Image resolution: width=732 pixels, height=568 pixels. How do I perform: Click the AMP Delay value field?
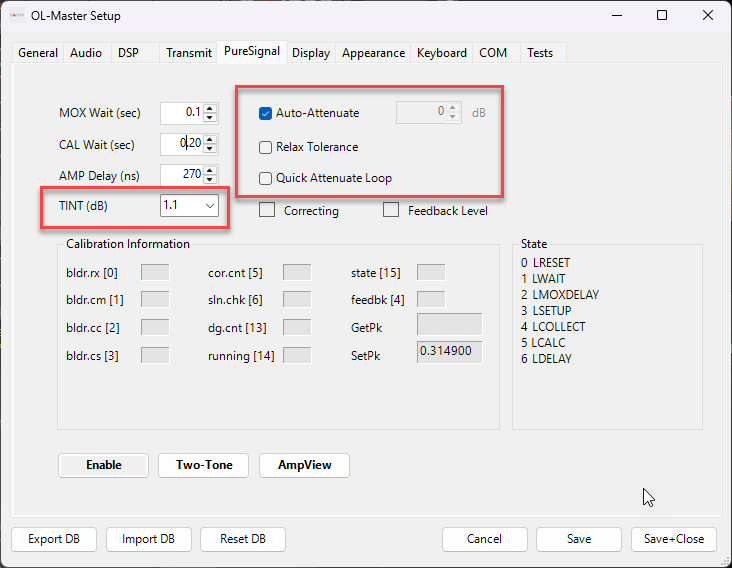tap(182, 175)
